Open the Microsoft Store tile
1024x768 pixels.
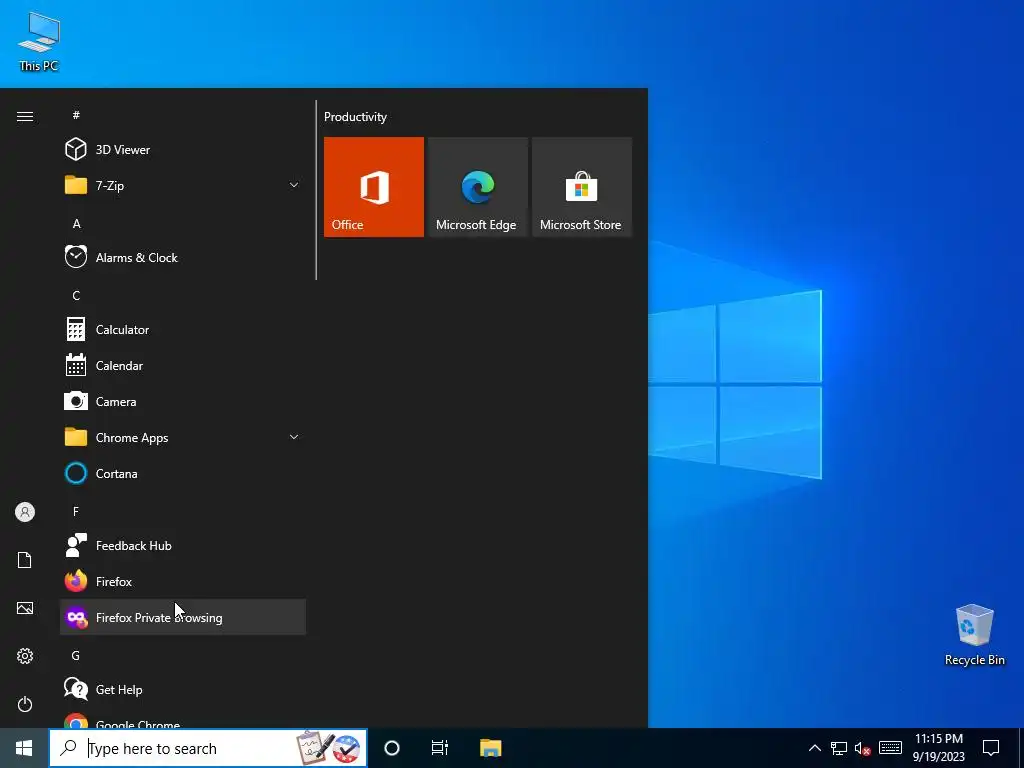point(582,187)
